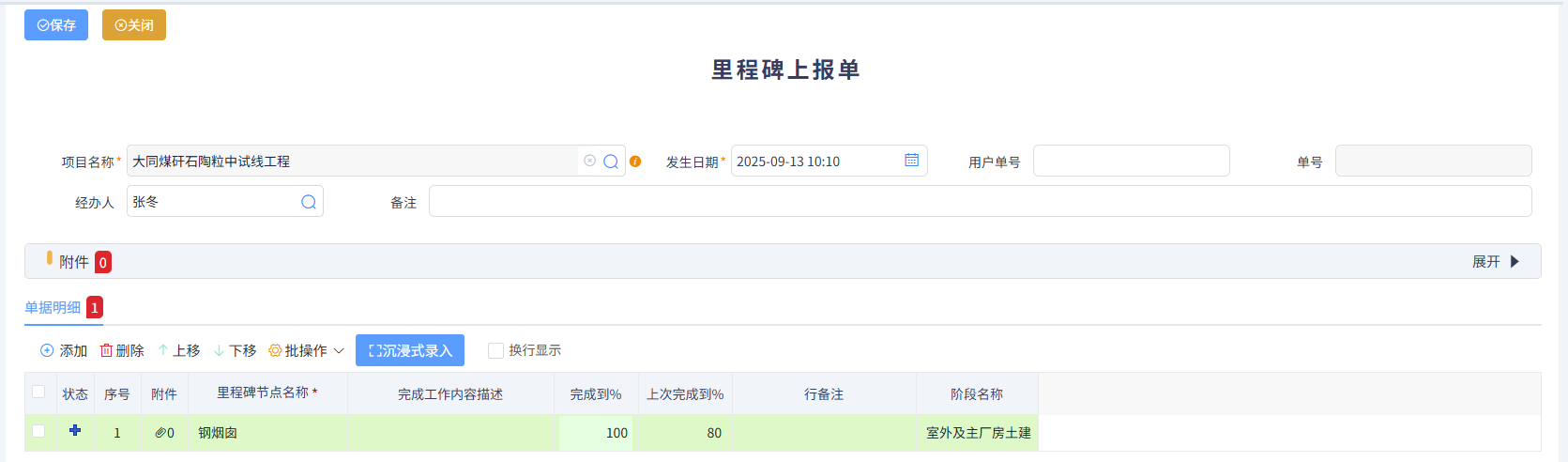Click the 备注 remarks input field

coord(981,201)
